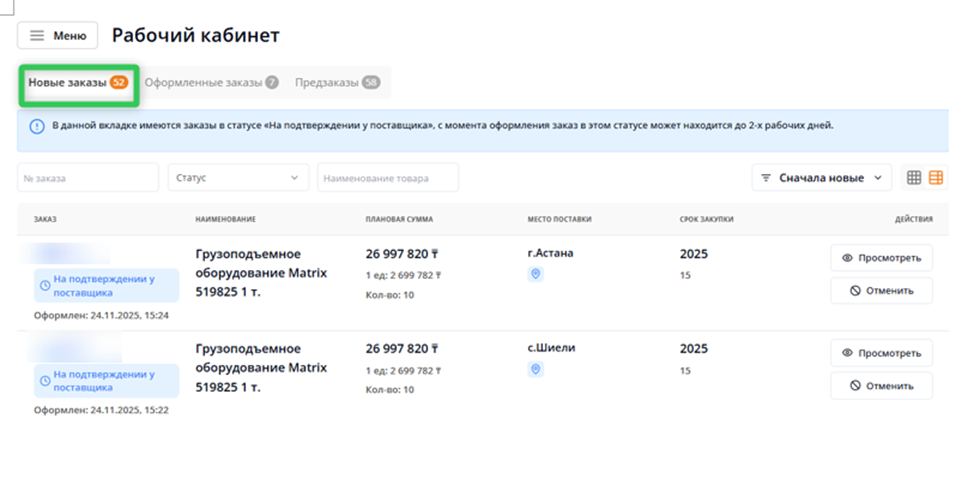The width and height of the screenshot is (974, 478).
Task: Click the orange 52 counter badge
Action: tap(119, 83)
